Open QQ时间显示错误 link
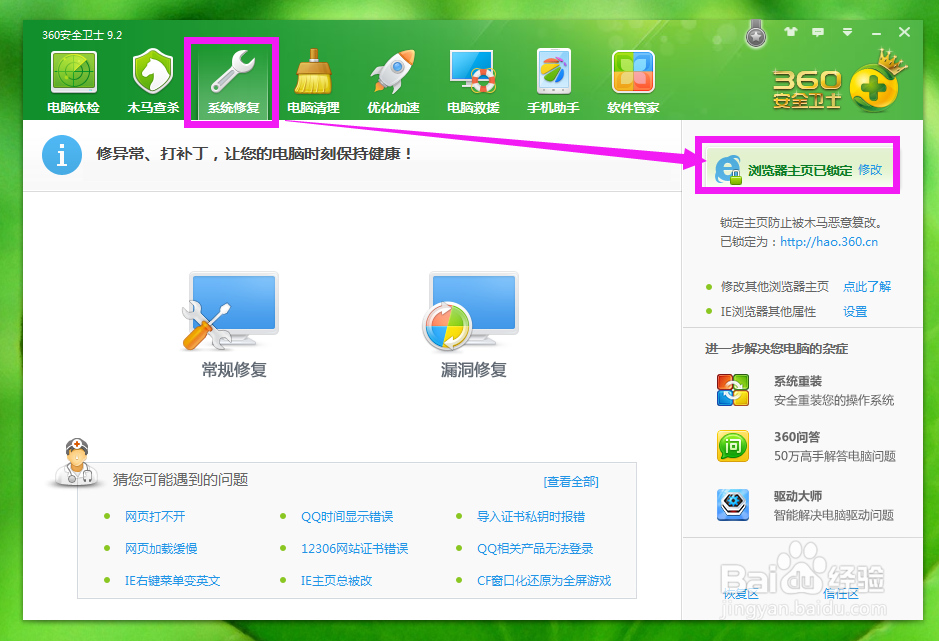The height and width of the screenshot is (641, 939). coord(347,516)
